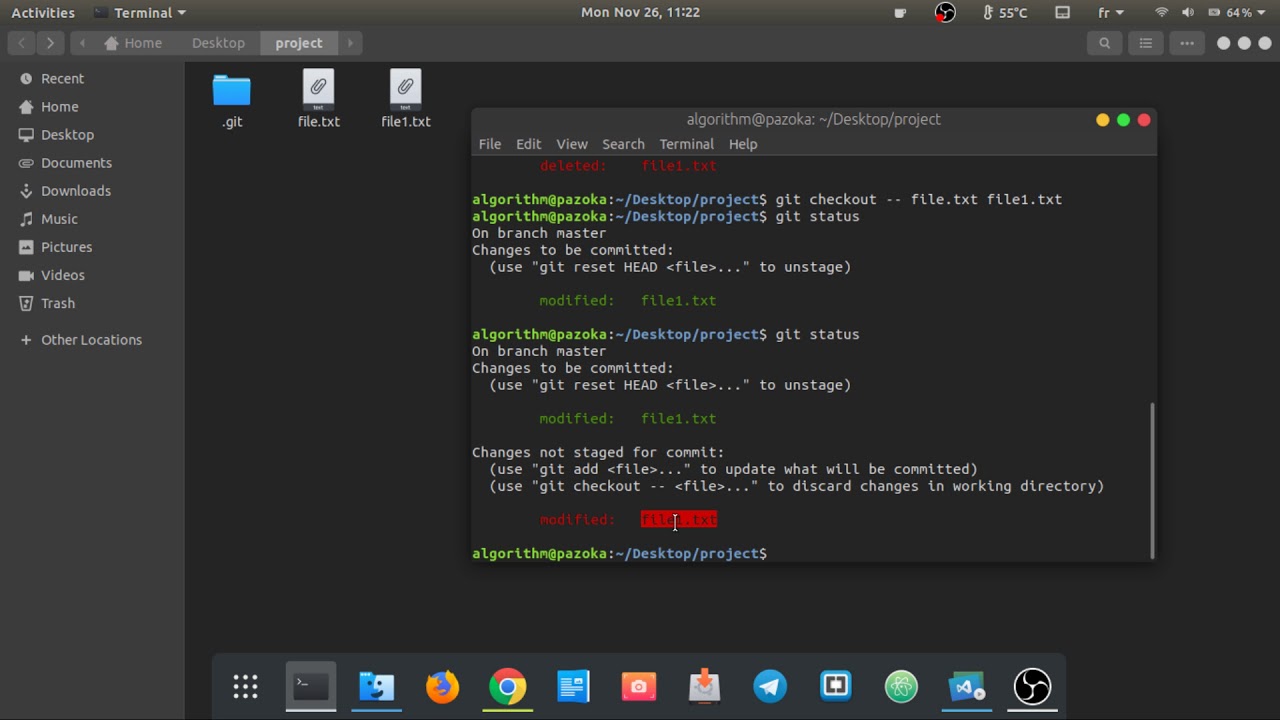Image resolution: width=1280 pixels, height=720 pixels.
Task: Click the terminal vertical scrollbar
Action: (x=1152, y=480)
